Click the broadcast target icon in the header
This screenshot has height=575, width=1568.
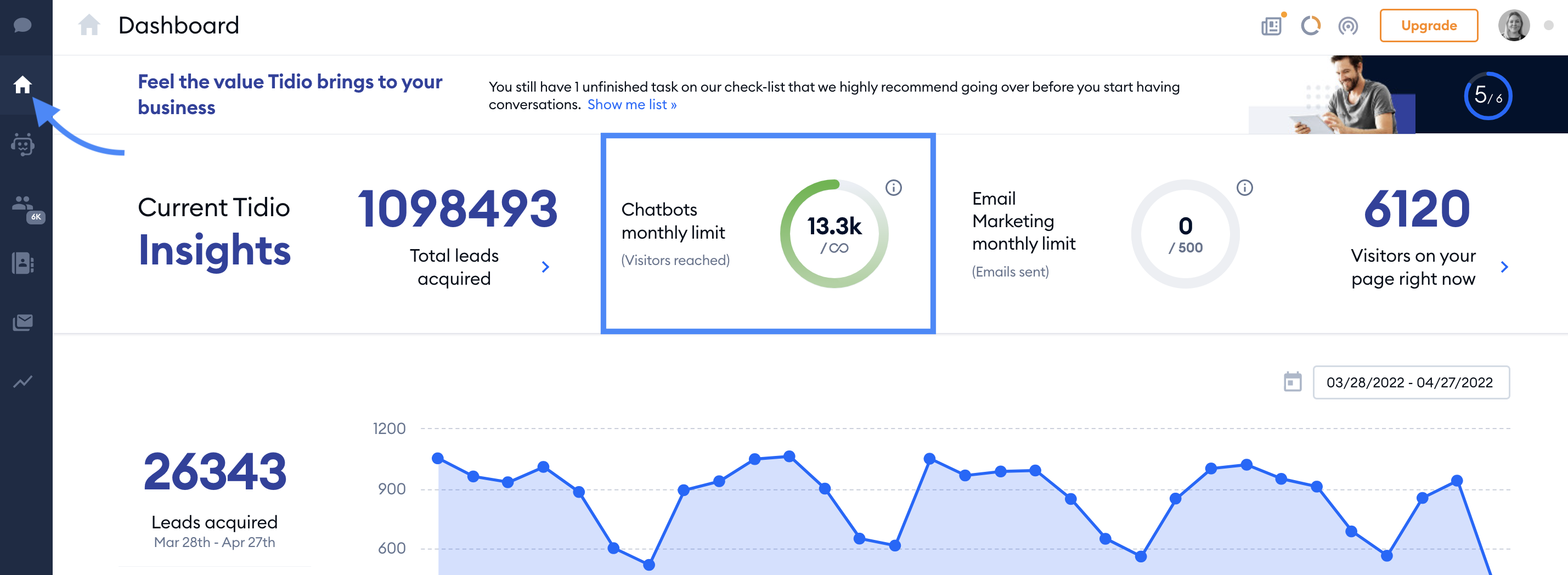coord(1349,26)
